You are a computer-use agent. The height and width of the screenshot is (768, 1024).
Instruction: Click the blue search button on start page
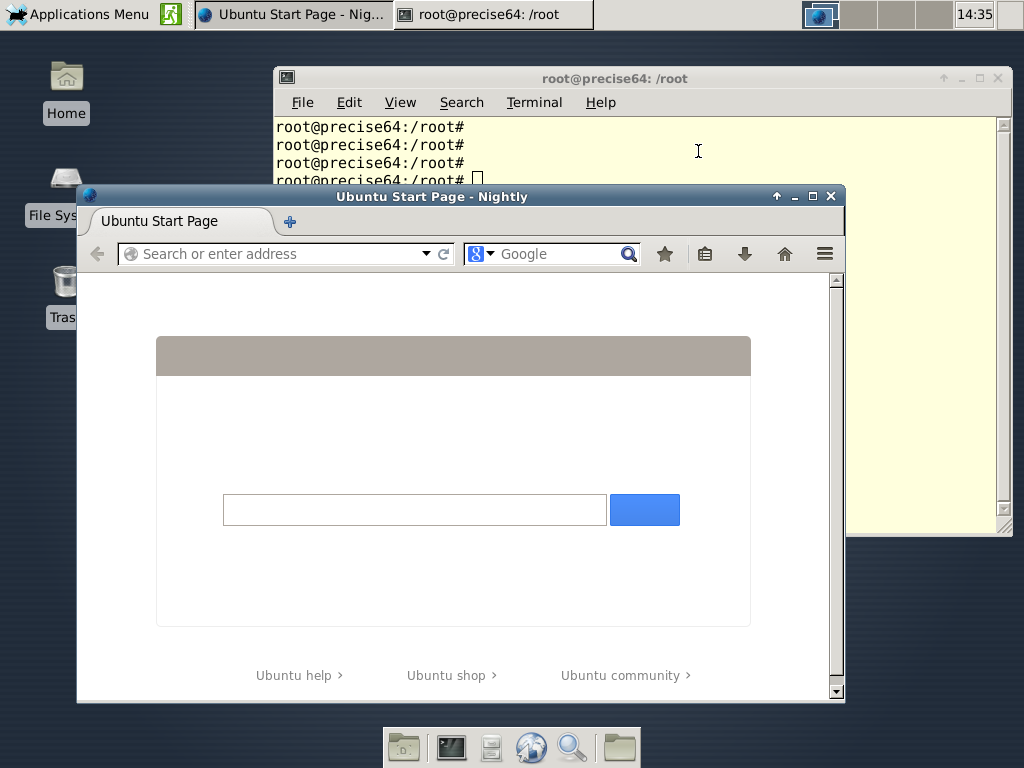click(645, 510)
